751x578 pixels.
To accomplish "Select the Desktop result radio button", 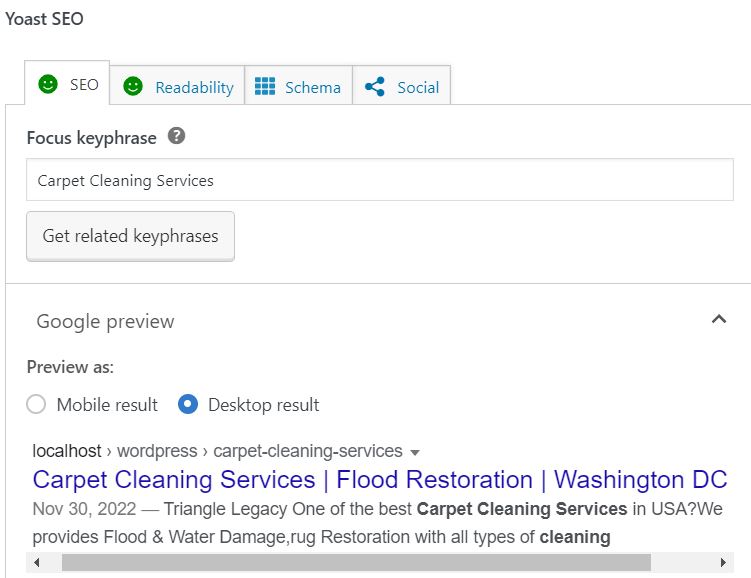I will [188, 405].
